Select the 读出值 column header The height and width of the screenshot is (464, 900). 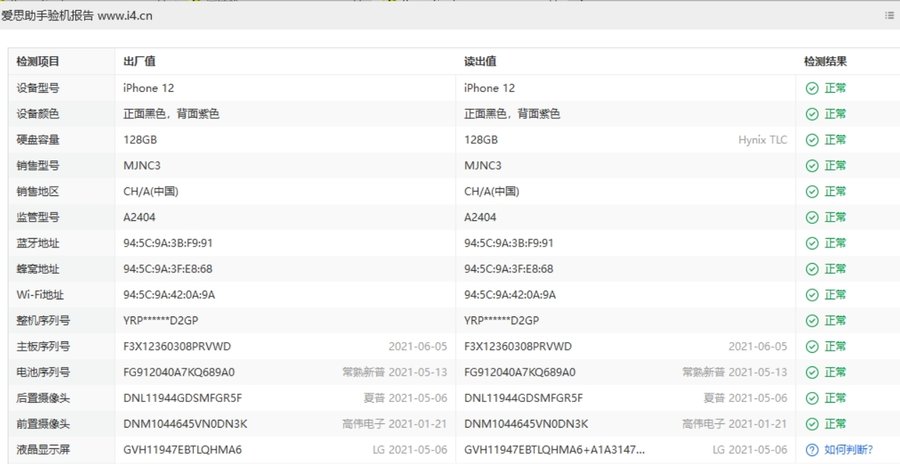tap(480, 61)
